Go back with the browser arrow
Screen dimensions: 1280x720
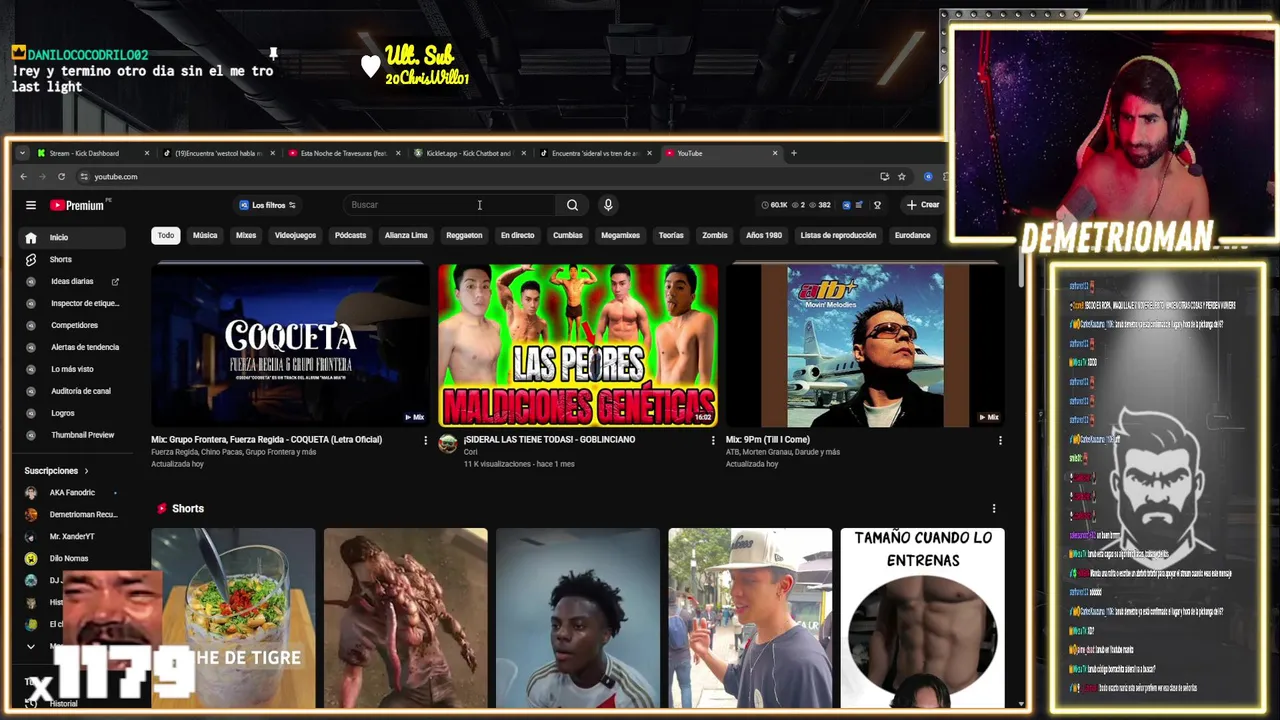pos(24,177)
